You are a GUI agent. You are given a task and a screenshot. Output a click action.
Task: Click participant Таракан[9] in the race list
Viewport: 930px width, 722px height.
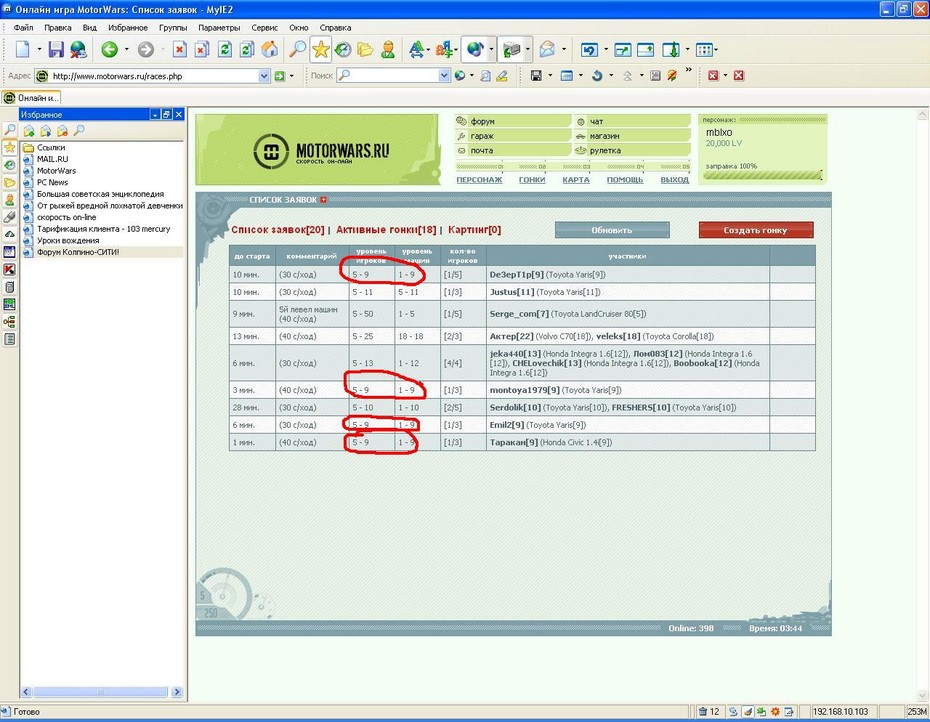(x=514, y=443)
